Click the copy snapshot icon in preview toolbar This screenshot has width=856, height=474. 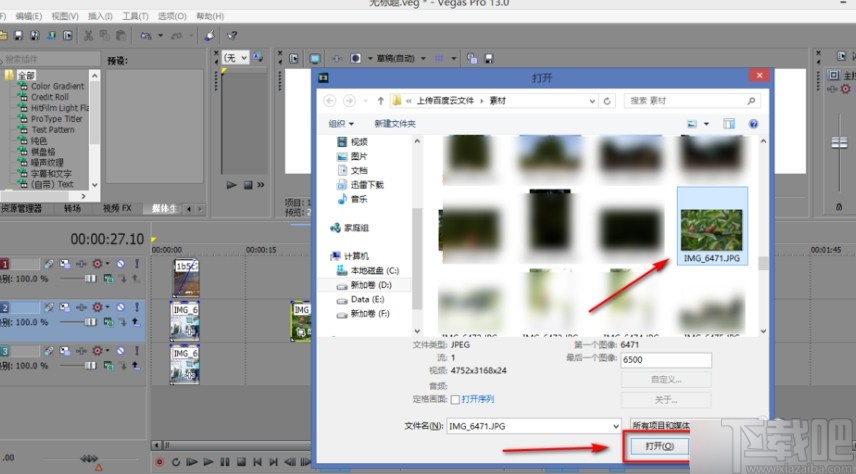[472, 58]
